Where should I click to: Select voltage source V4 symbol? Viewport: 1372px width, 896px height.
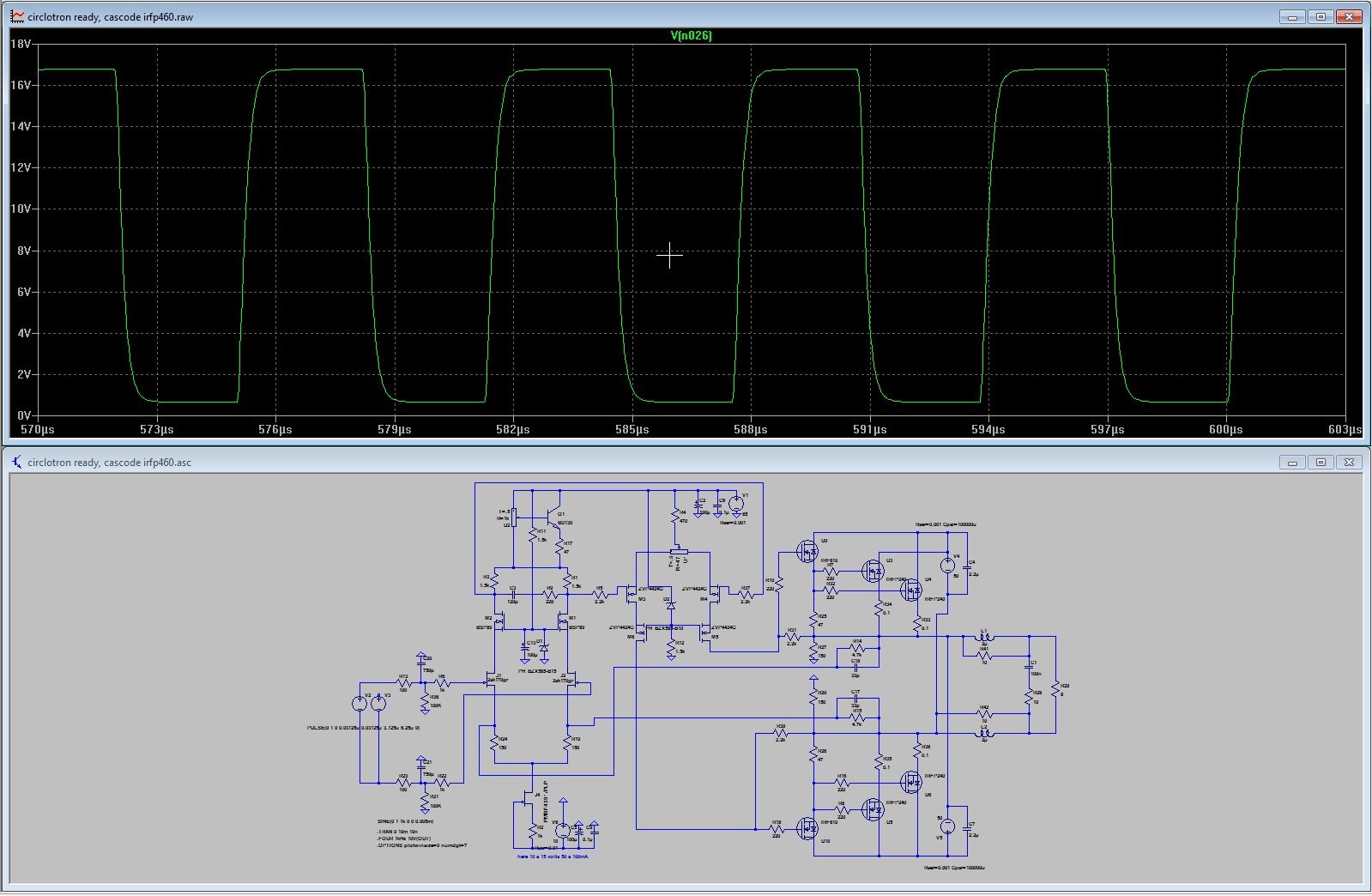click(x=947, y=565)
